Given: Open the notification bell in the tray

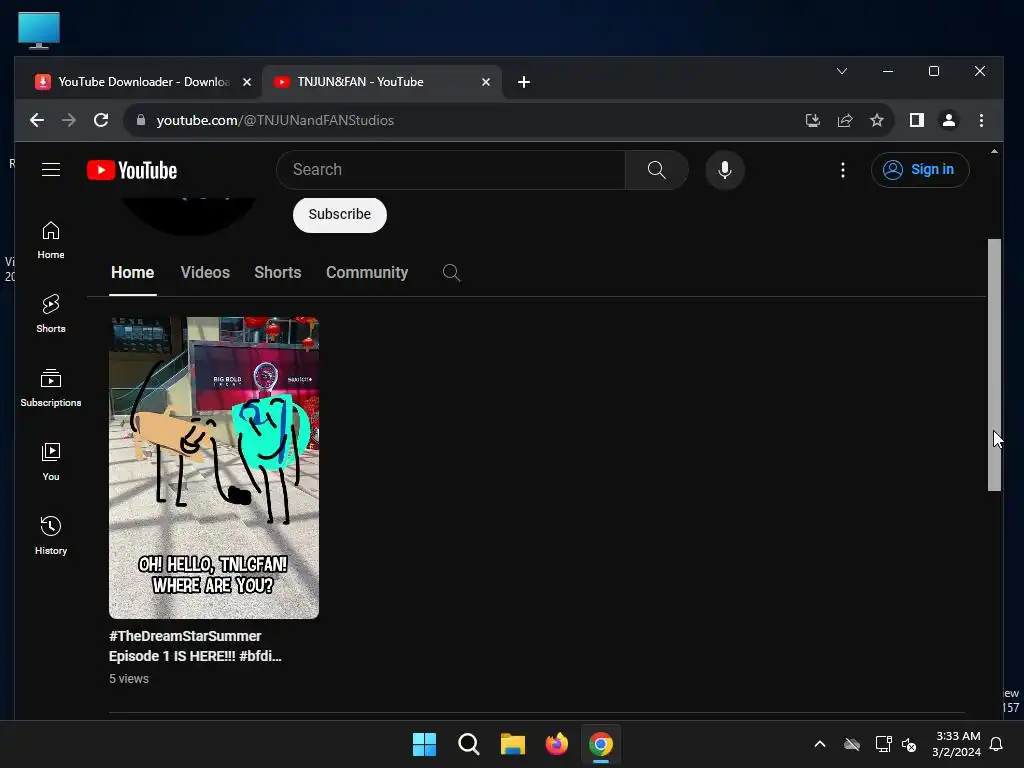Looking at the screenshot, I should pyautogui.click(x=997, y=744).
